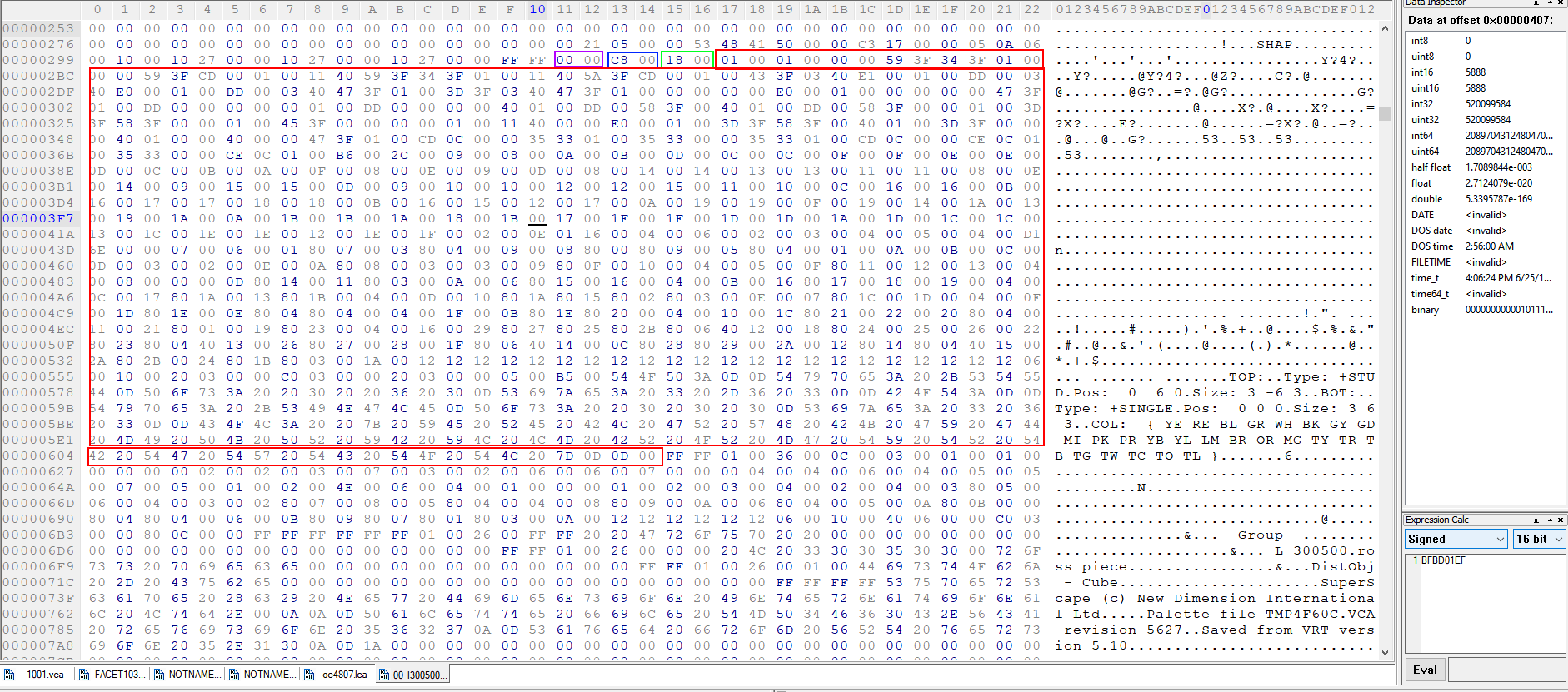Image resolution: width=1568 pixels, height=692 pixels.
Task: Click the Eval button
Action: click(1425, 670)
